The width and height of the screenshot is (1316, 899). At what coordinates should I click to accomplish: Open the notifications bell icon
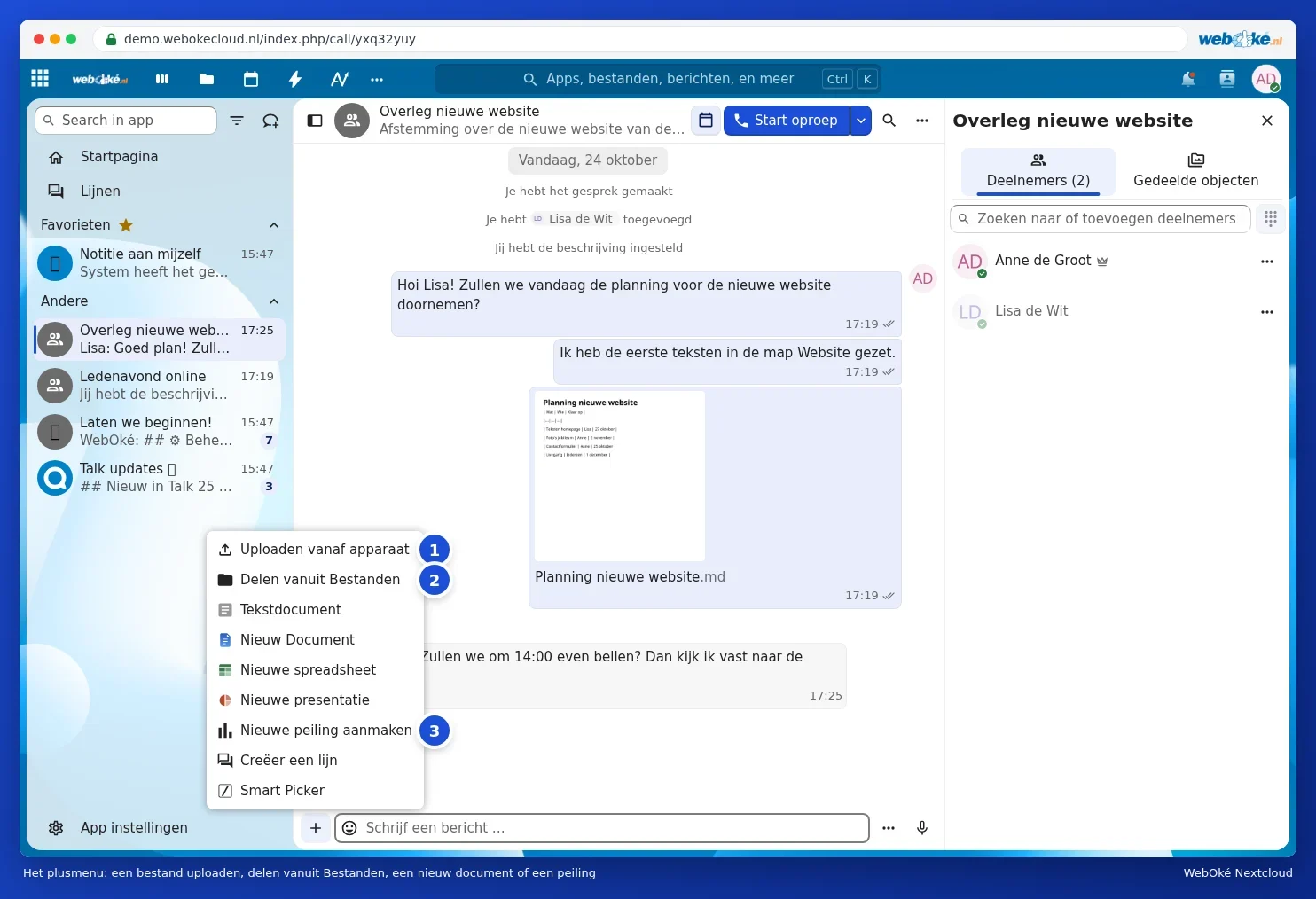1188,79
